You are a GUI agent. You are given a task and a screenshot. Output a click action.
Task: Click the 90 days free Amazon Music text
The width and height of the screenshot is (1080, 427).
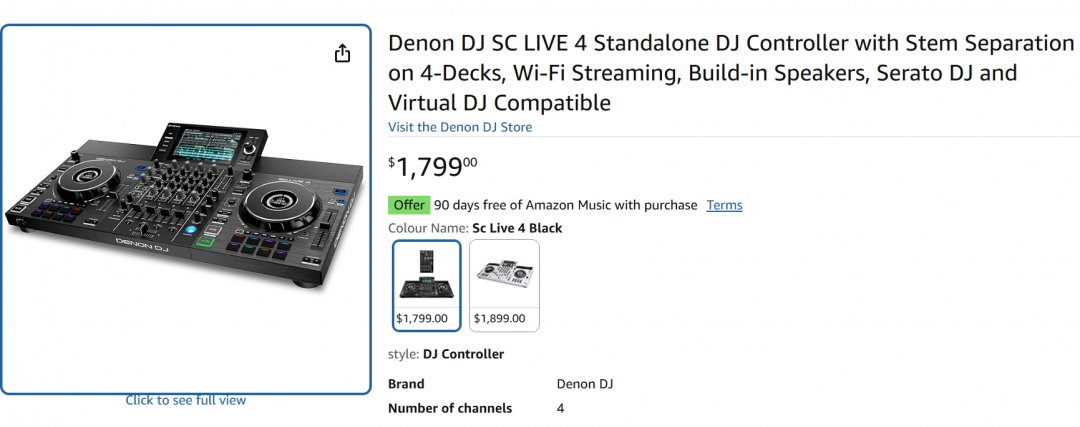point(565,205)
